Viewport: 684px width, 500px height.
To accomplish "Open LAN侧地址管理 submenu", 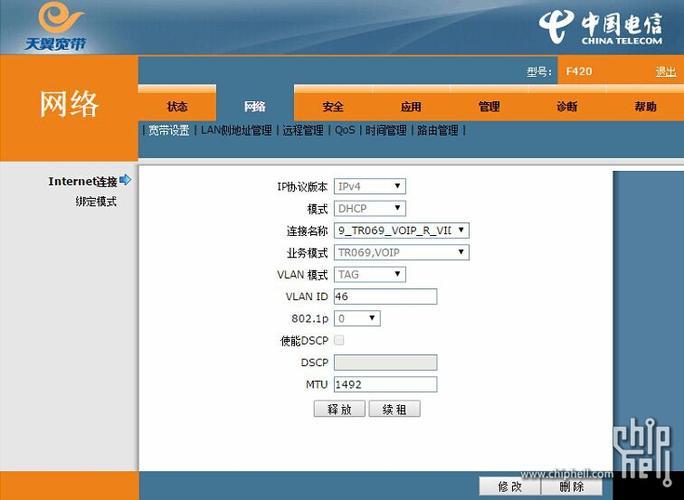I will click(x=236, y=130).
